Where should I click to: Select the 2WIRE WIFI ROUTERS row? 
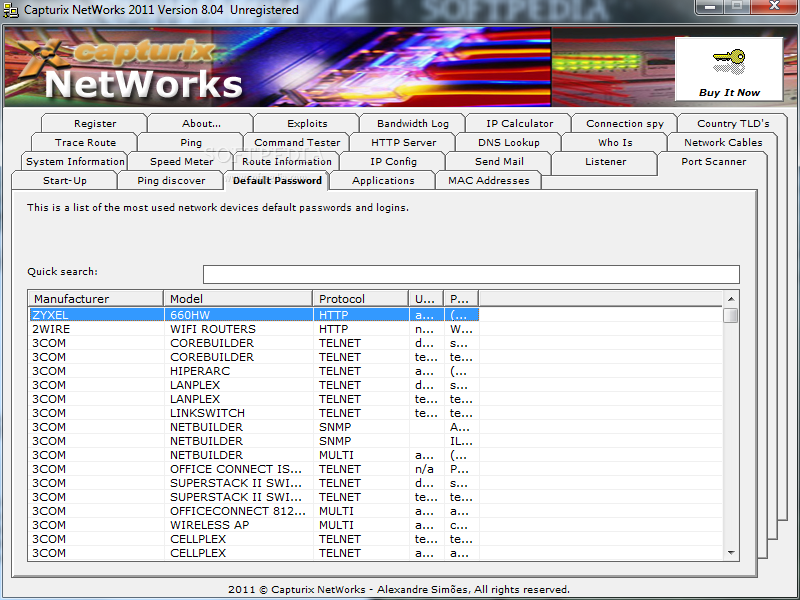254,329
